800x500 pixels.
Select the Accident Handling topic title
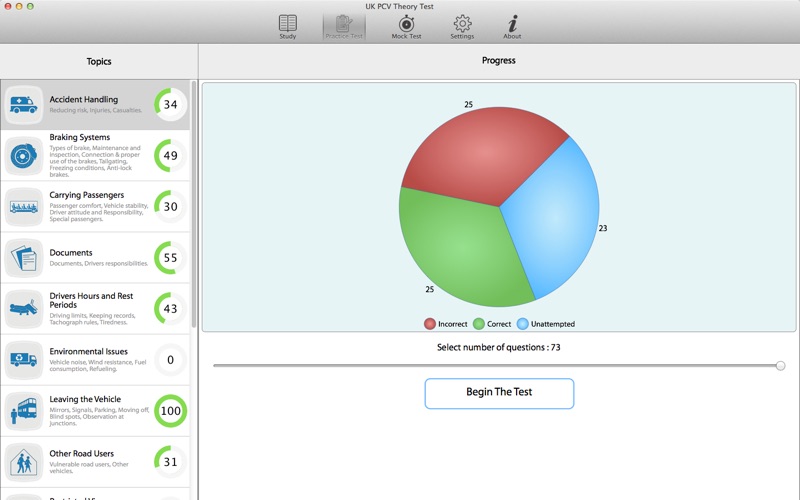[x=84, y=99]
